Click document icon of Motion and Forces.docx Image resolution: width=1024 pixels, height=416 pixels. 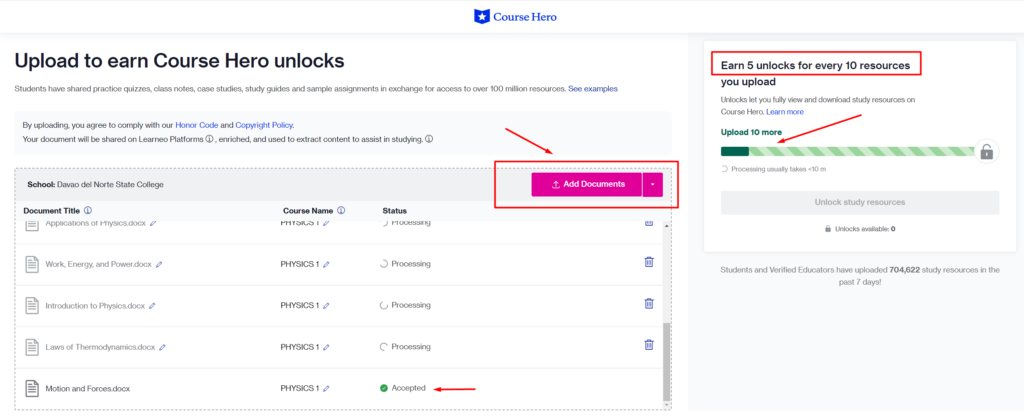point(32,388)
